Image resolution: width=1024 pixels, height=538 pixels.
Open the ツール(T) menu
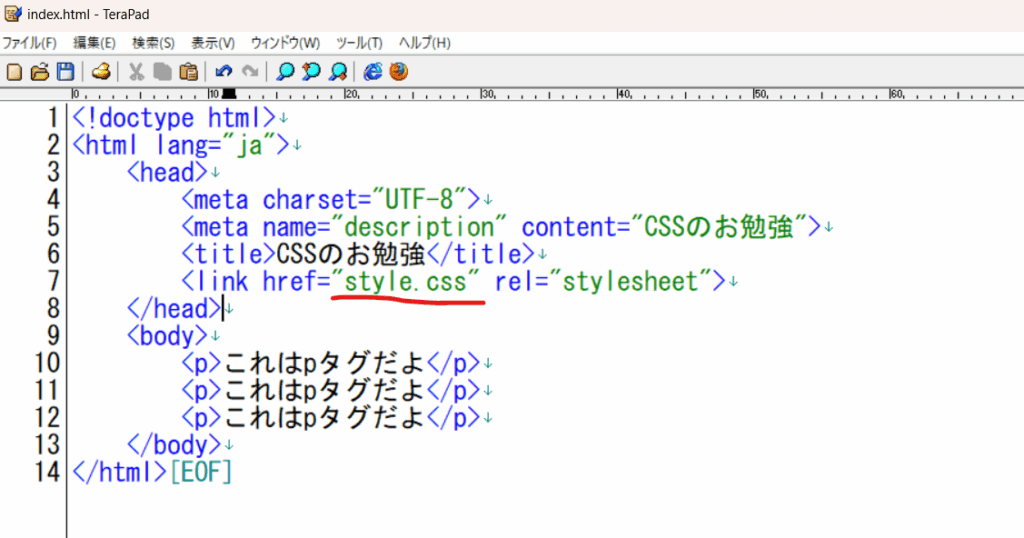pyautogui.click(x=359, y=43)
